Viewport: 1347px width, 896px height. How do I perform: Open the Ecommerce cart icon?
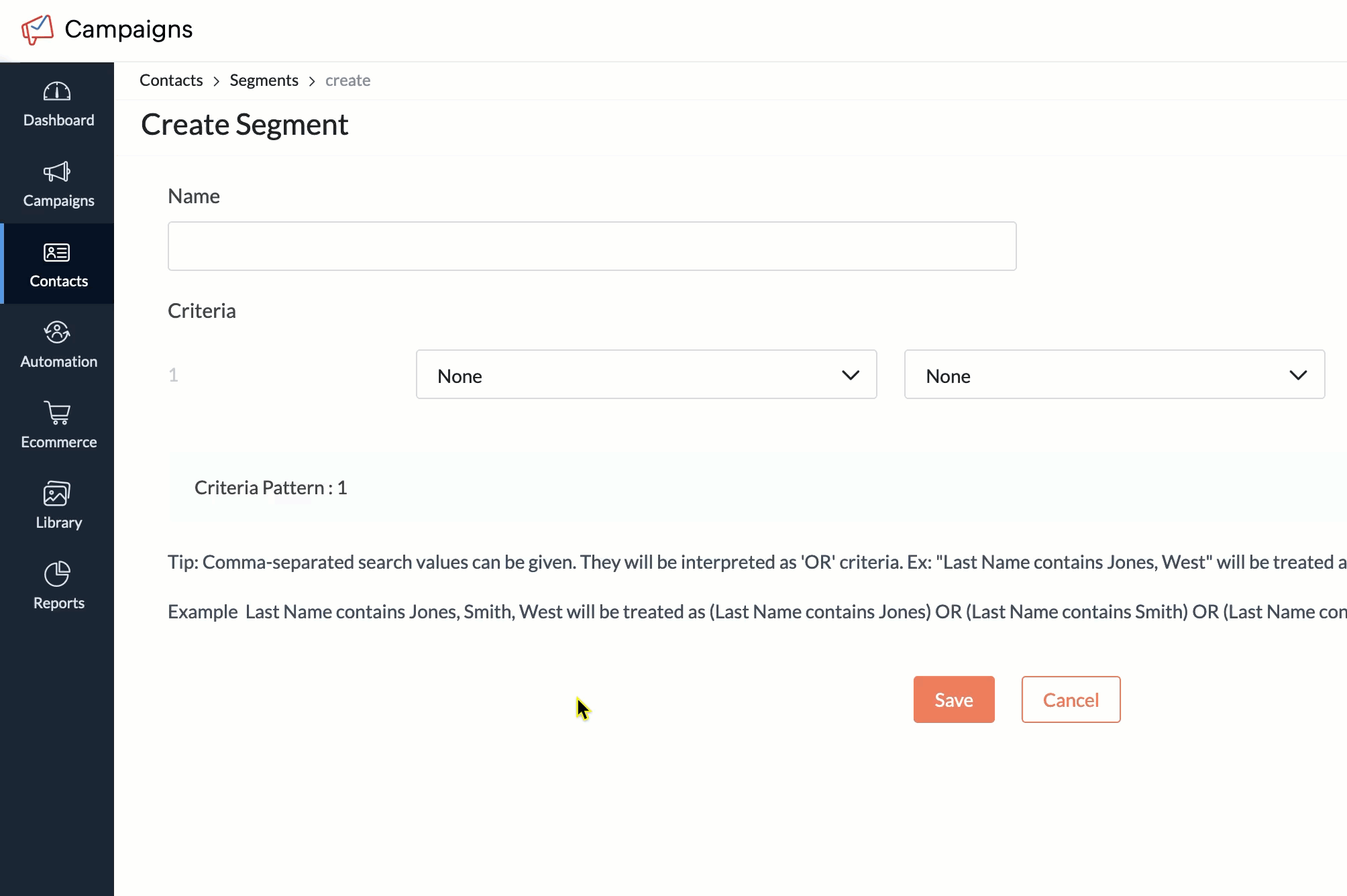pos(57,413)
